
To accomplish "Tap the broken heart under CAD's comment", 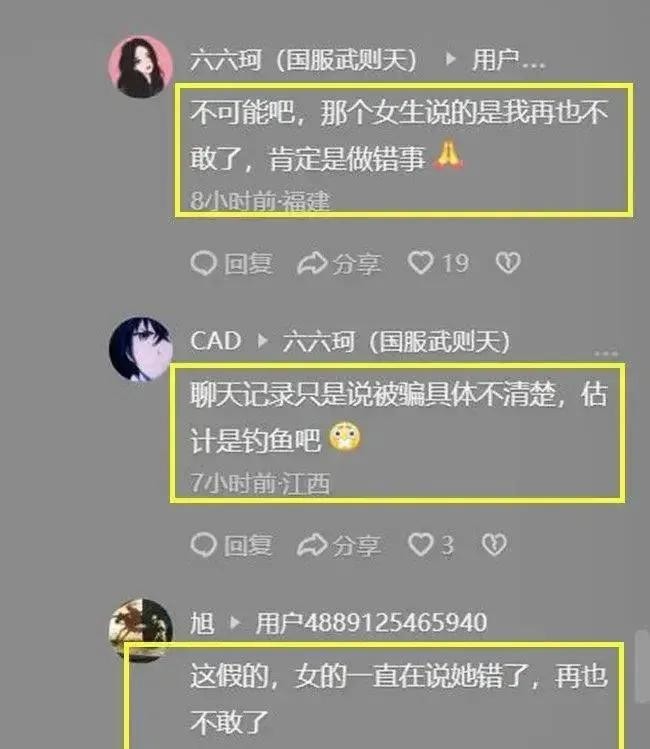I will [x=494, y=545].
